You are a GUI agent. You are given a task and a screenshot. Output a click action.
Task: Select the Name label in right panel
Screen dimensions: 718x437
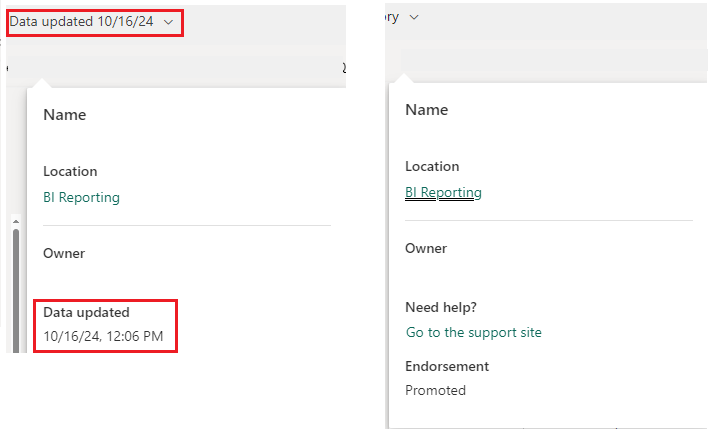426,109
